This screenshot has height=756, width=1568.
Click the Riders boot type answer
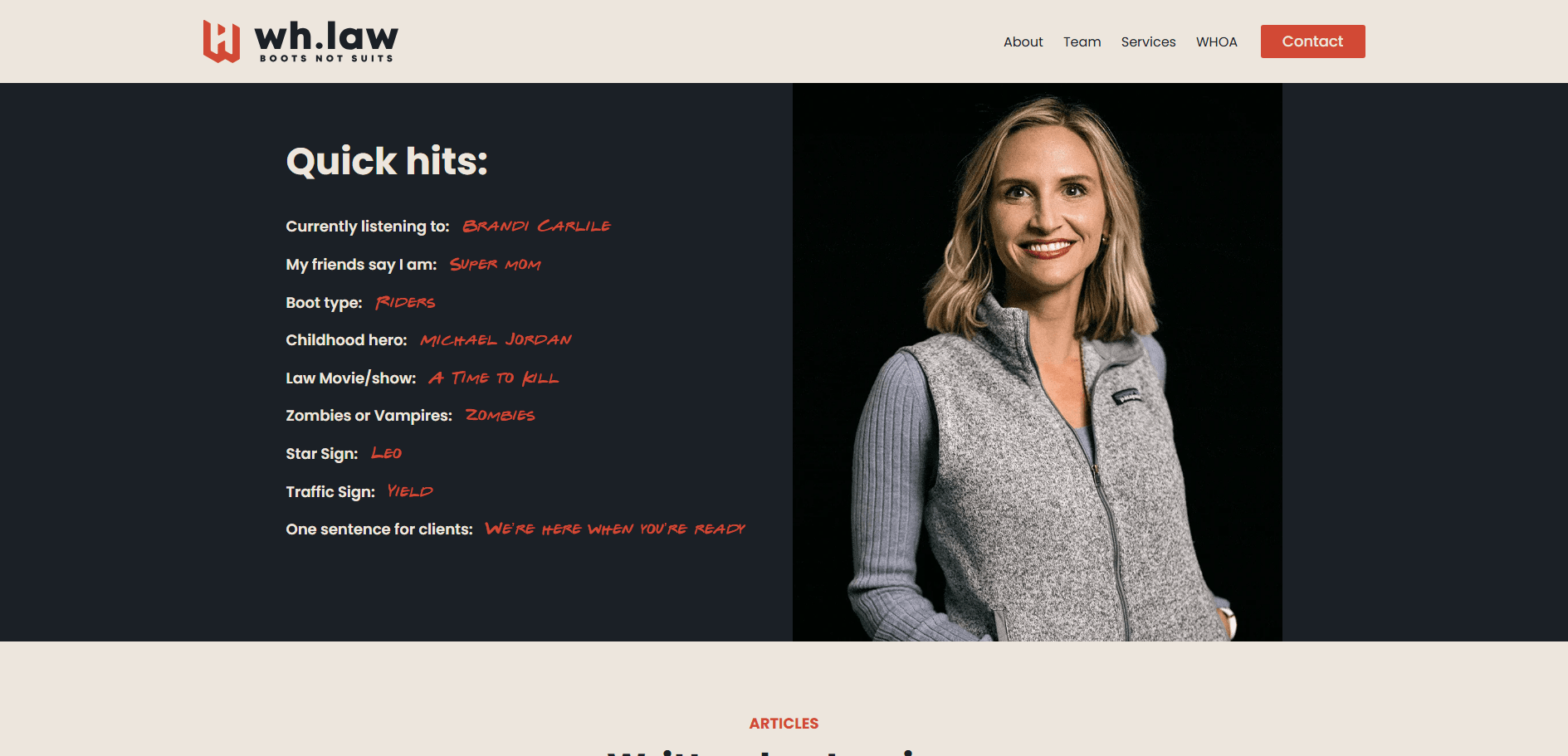(x=405, y=302)
